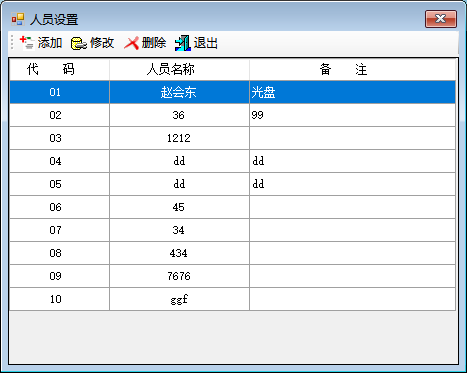
Task: Click the 退出 text label in toolbar
Action: pyautogui.click(x=206, y=43)
